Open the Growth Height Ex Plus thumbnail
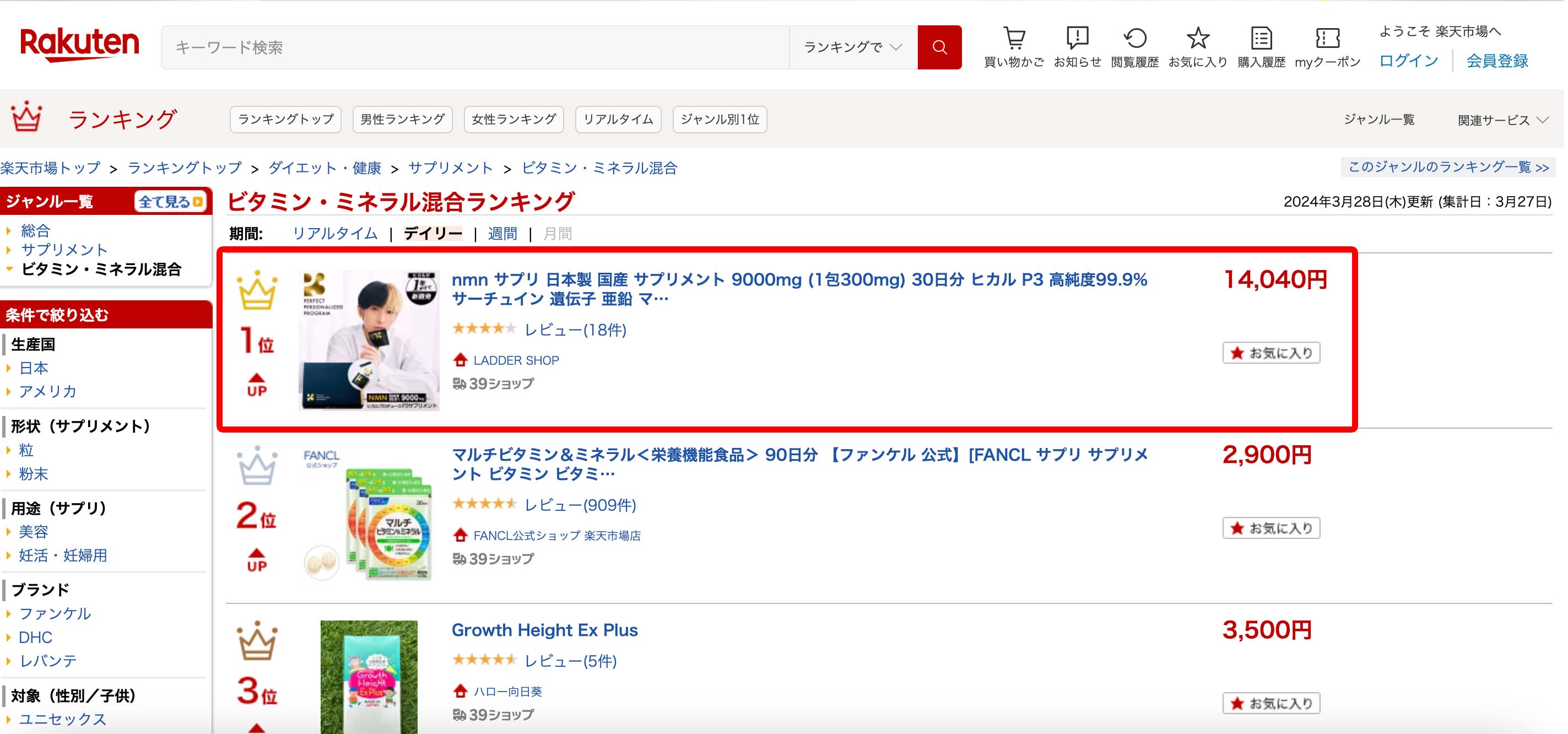 coord(369,677)
